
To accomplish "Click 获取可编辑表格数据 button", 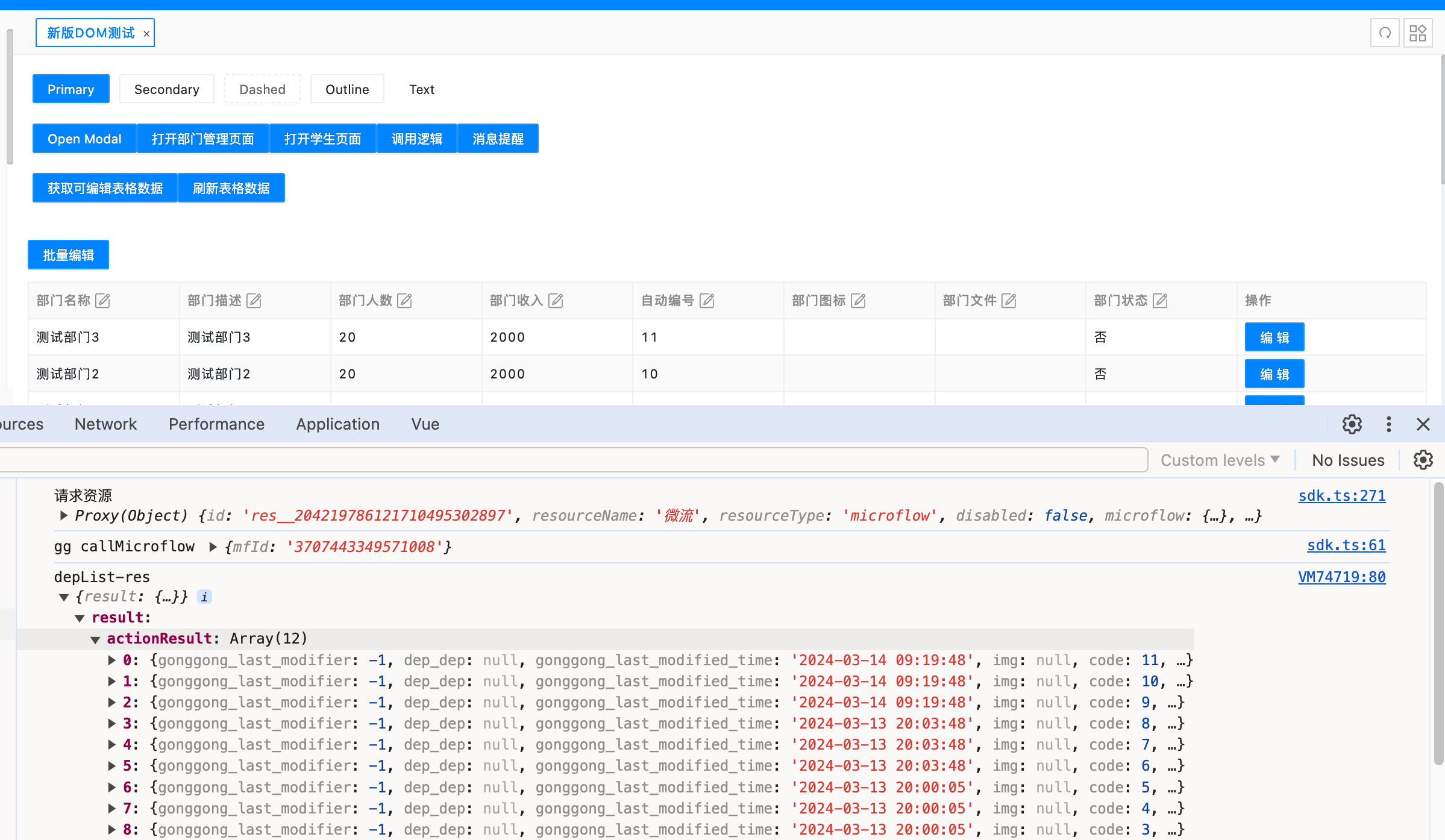I will click(x=105, y=188).
